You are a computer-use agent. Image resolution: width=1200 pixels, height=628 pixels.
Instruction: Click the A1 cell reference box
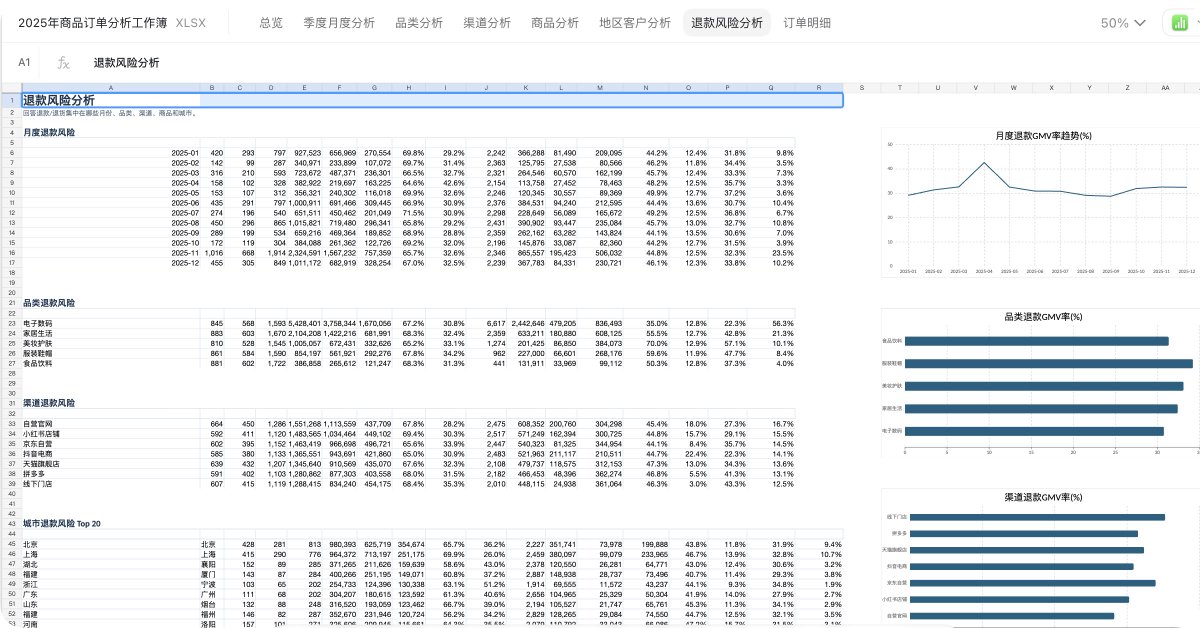pos(24,63)
